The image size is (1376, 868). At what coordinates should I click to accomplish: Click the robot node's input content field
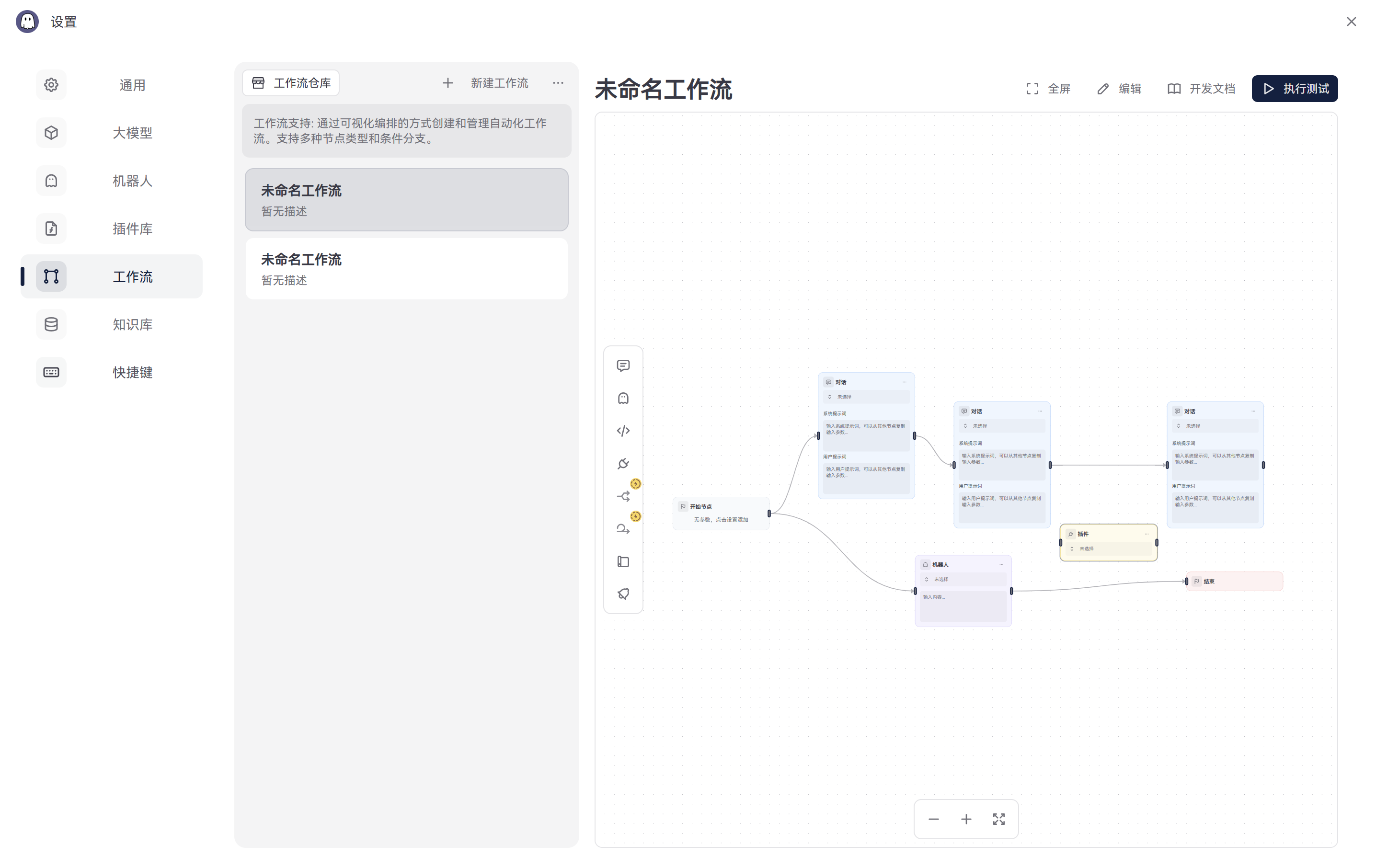click(x=963, y=605)
